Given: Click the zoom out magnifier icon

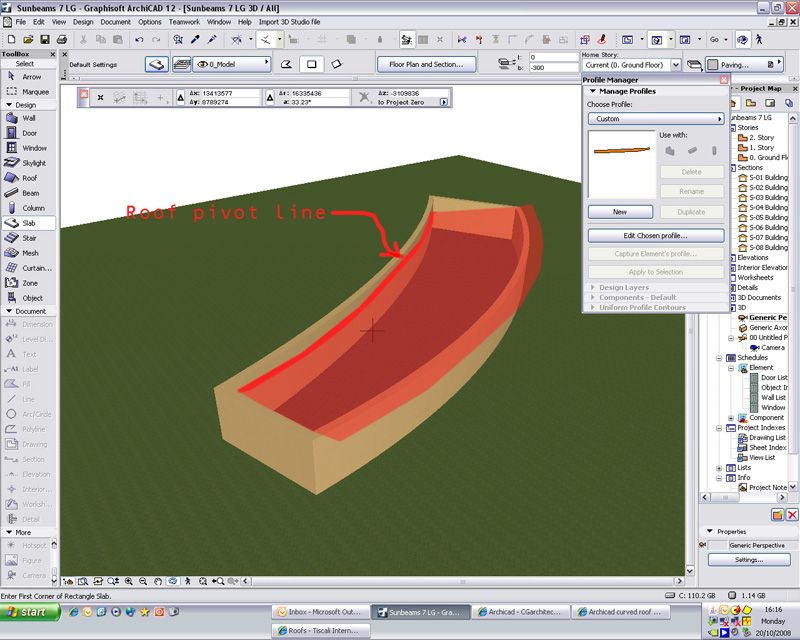Looking at the screenshot, I should tap(143, 581).
